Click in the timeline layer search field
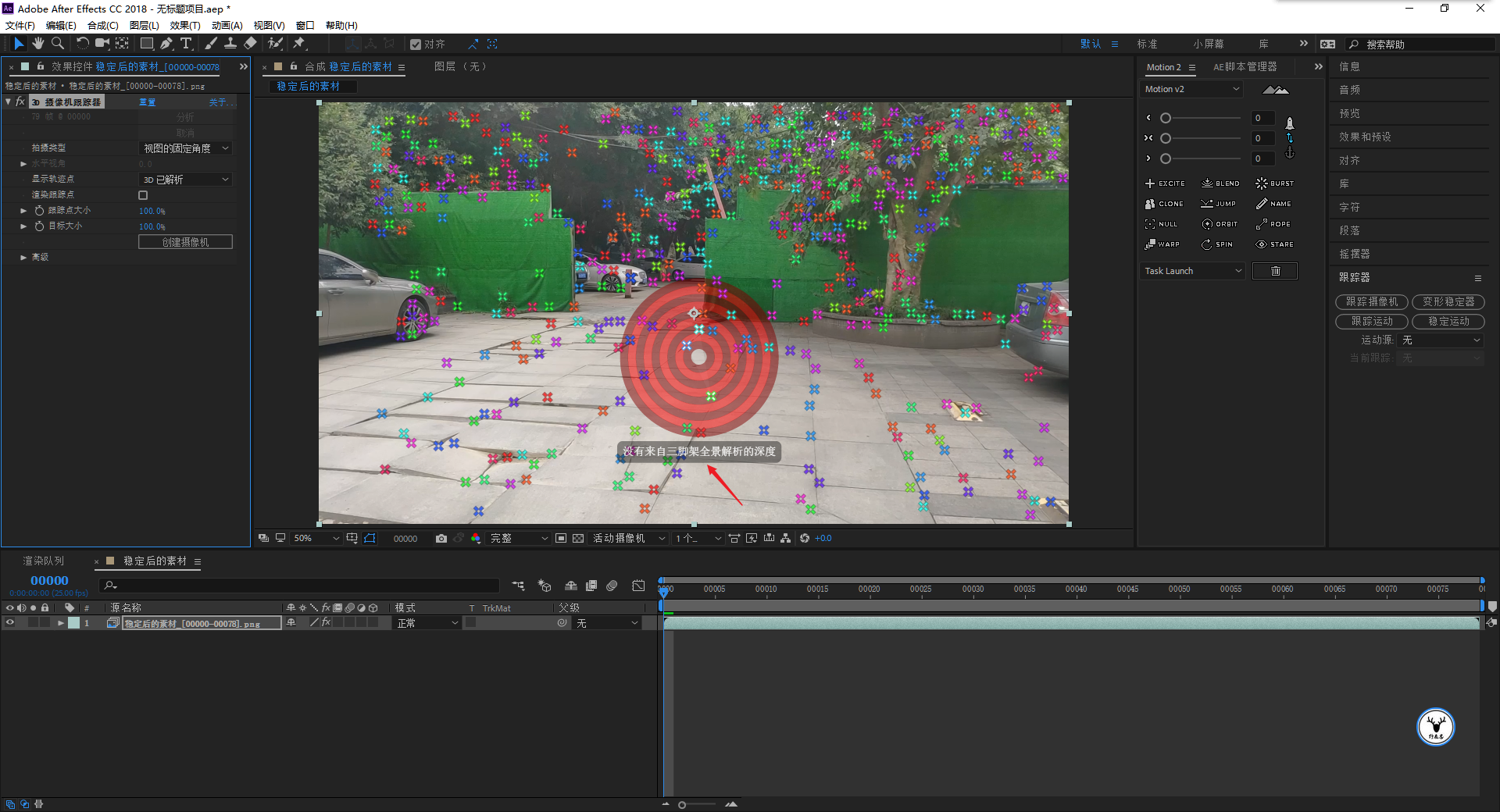Viewport: 1500px width, 812px height. (x=298, y=586)
